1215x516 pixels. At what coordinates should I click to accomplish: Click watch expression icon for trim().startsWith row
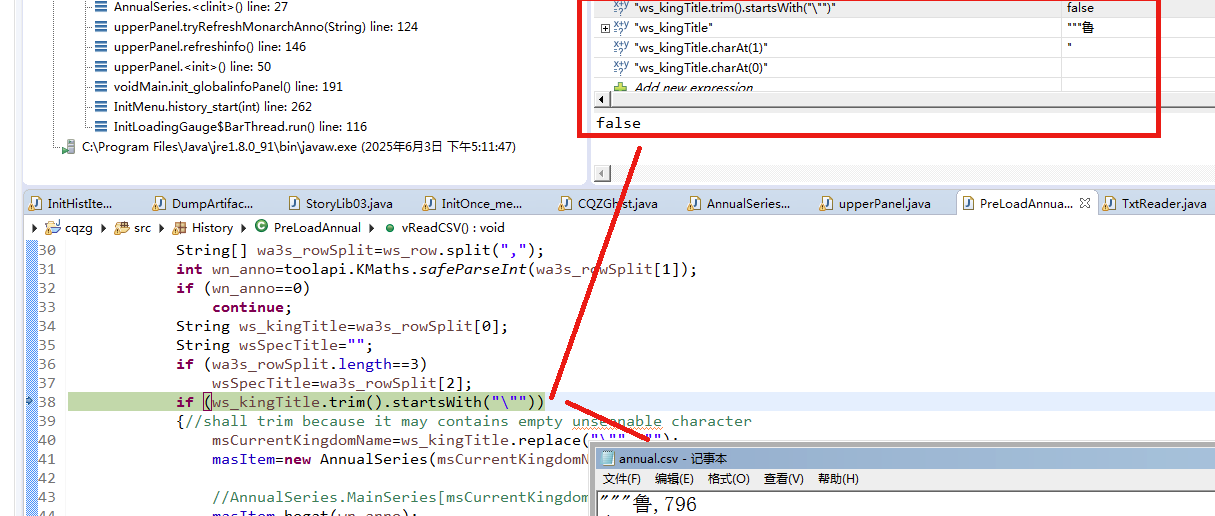pos(621,7)
